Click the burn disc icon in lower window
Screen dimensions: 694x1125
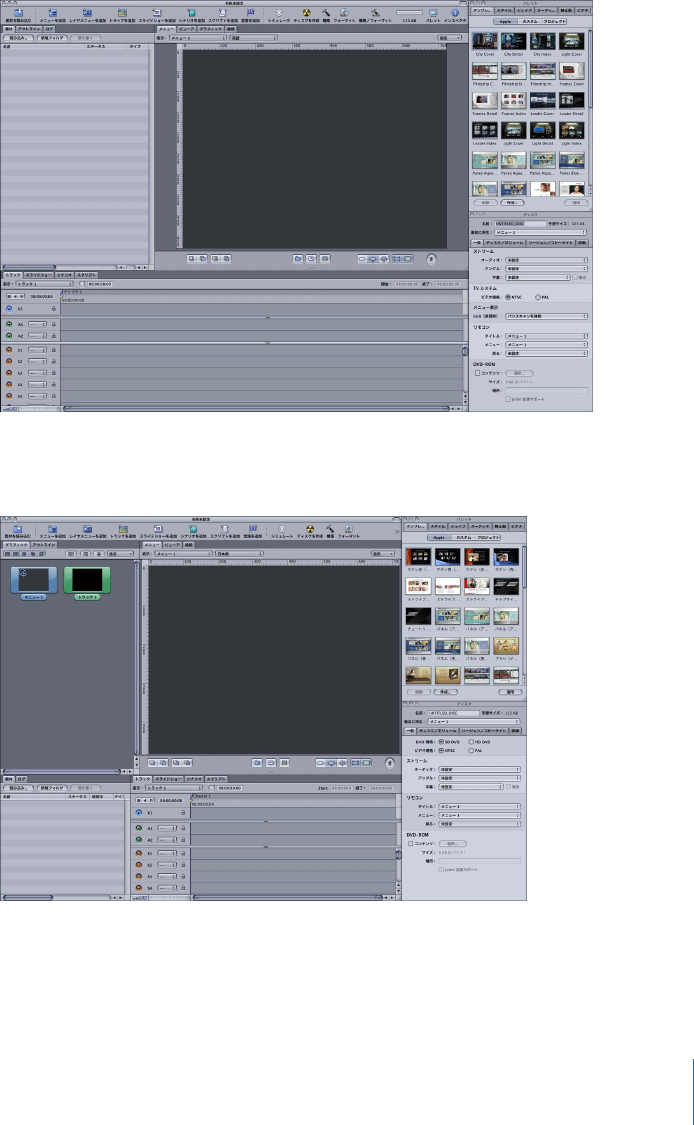(x=310, y=529)
